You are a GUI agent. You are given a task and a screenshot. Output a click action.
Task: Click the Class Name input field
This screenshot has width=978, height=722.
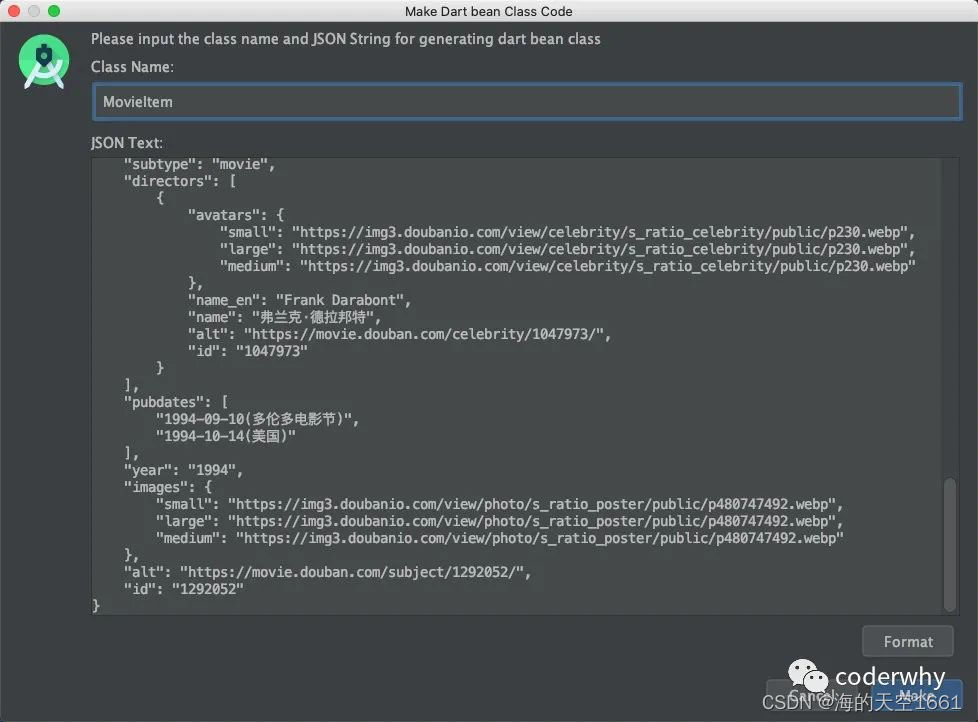[x=526, y=102]
